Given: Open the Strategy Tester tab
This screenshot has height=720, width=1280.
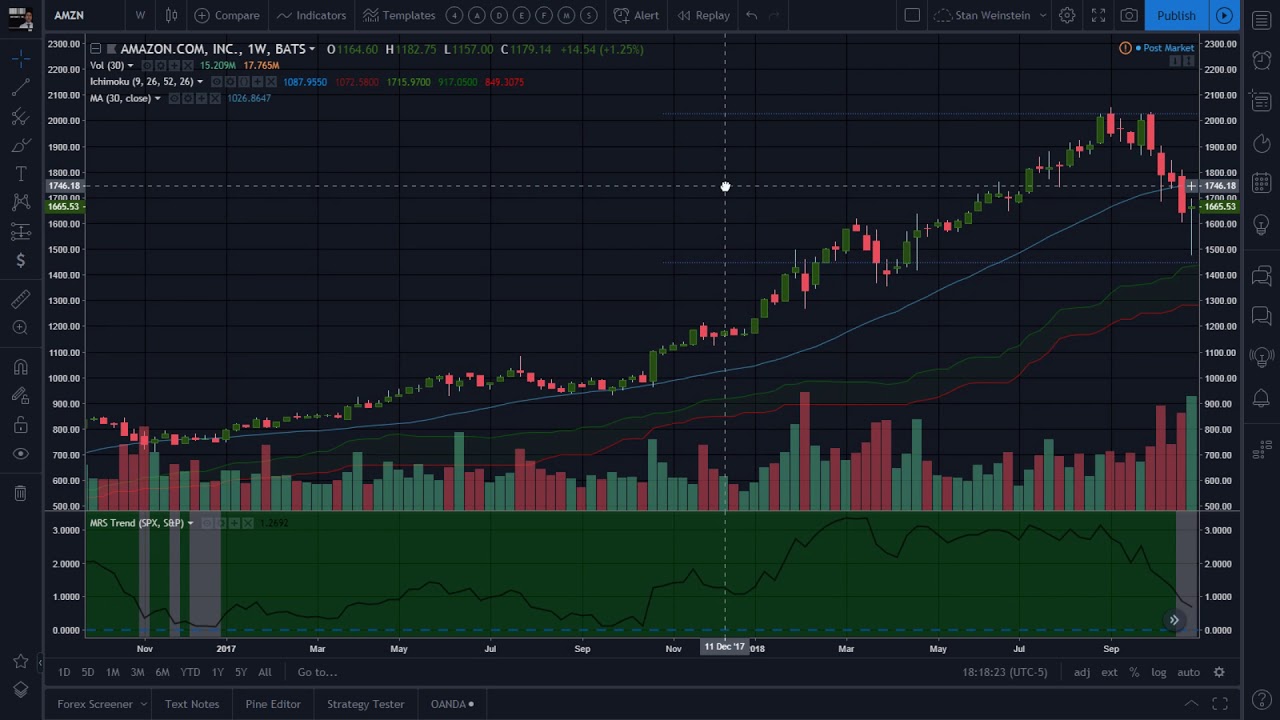Looking at the screenshot, I should (x=365, y=704).
